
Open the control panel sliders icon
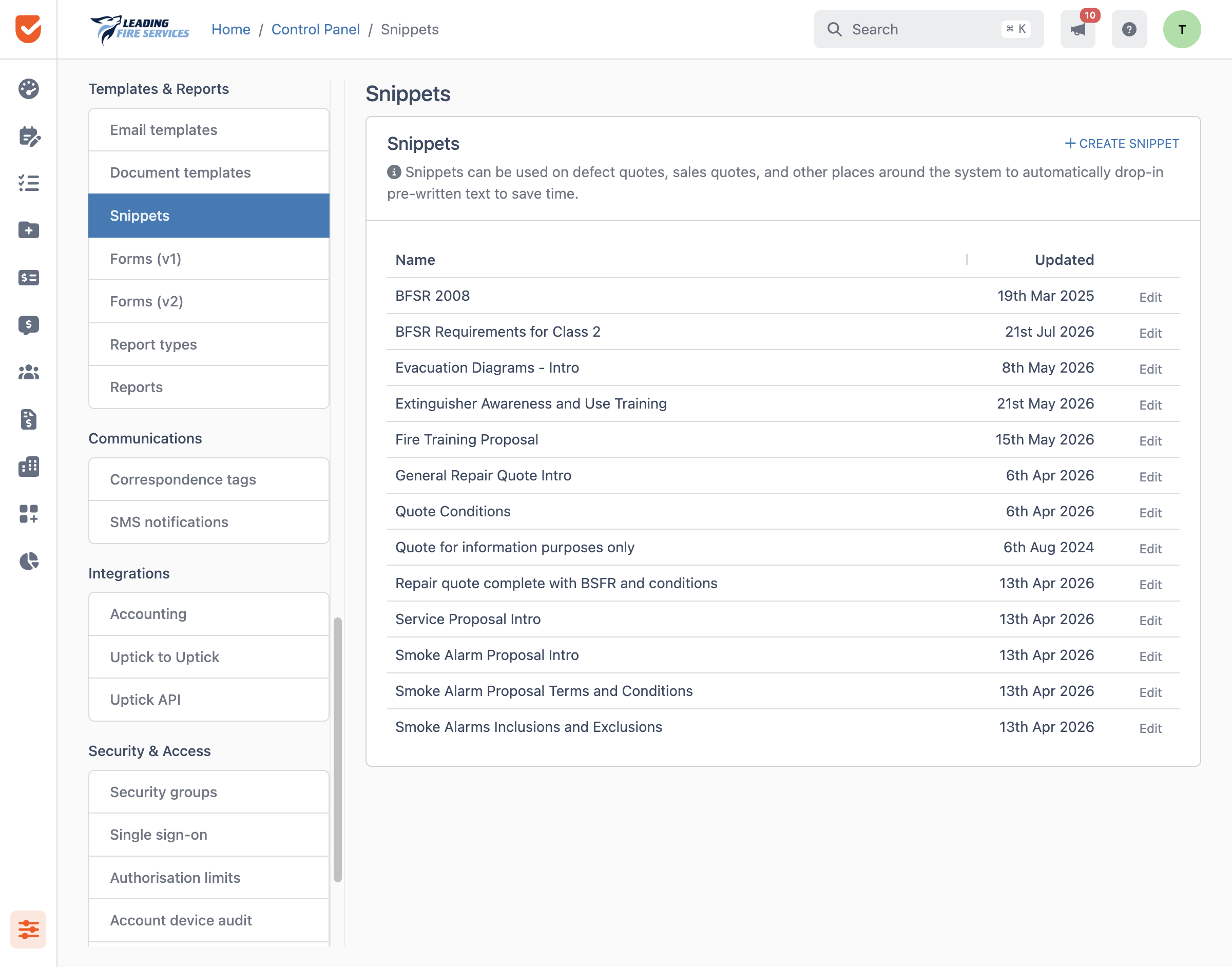(28, 929)
